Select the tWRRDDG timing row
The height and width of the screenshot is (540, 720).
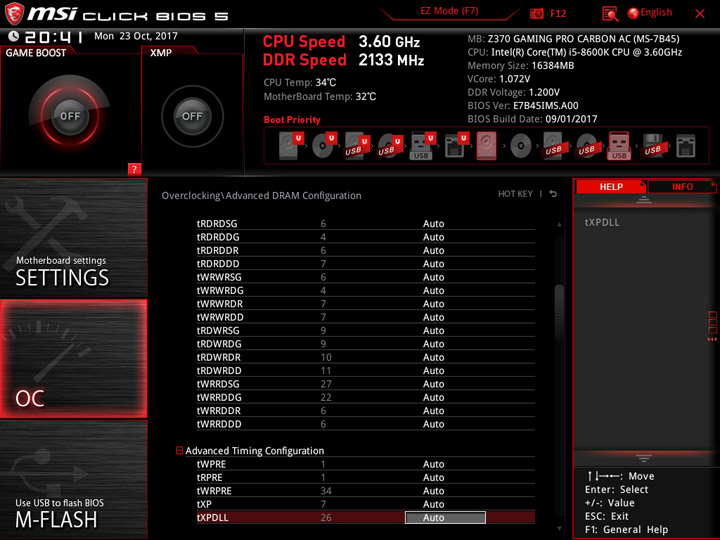pyautogui.click(x=366, y=397)
